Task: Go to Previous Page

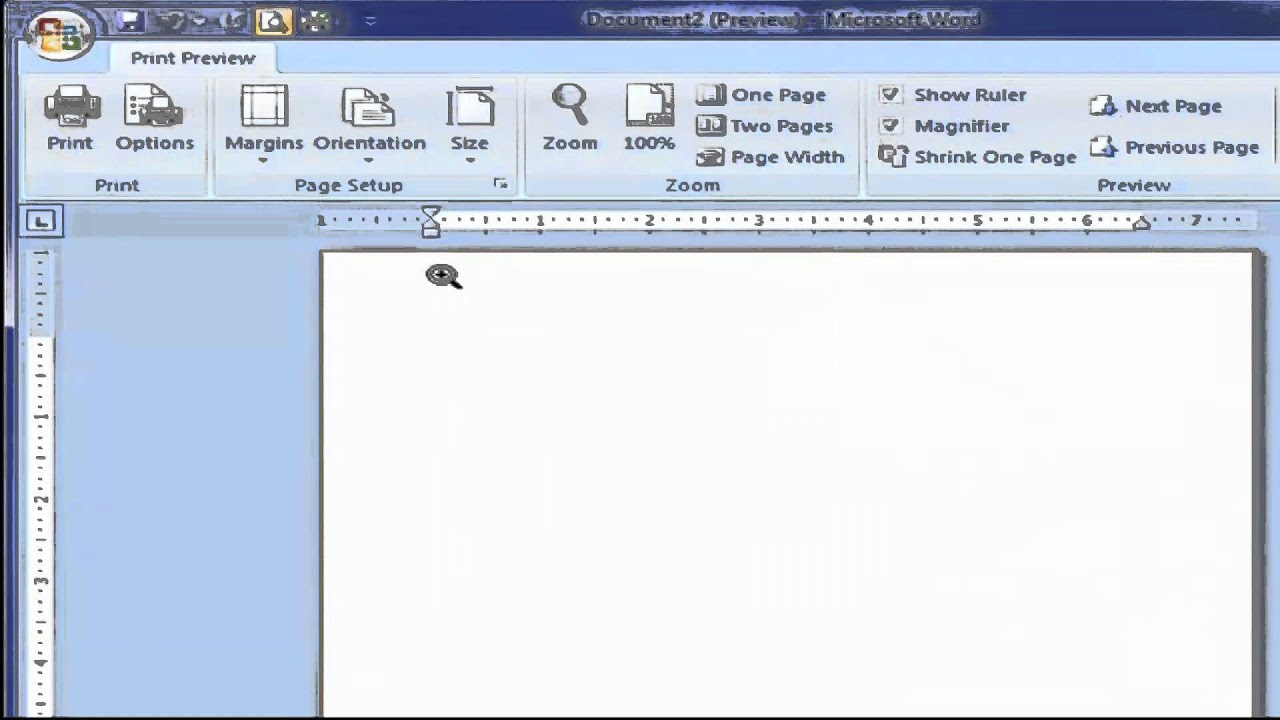Action: click(x=1174, y=147)
